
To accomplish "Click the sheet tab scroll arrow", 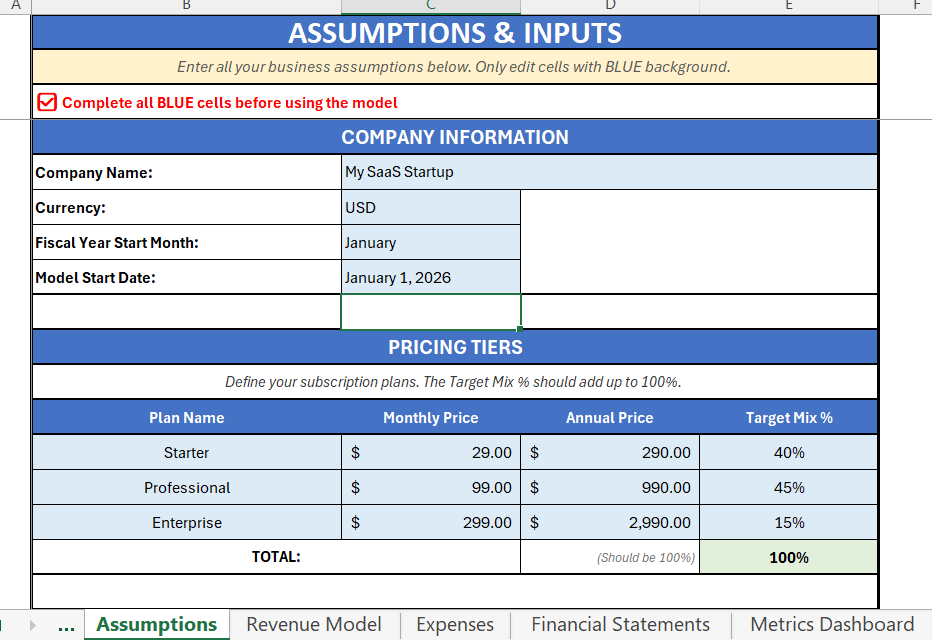I will point(32,625).
